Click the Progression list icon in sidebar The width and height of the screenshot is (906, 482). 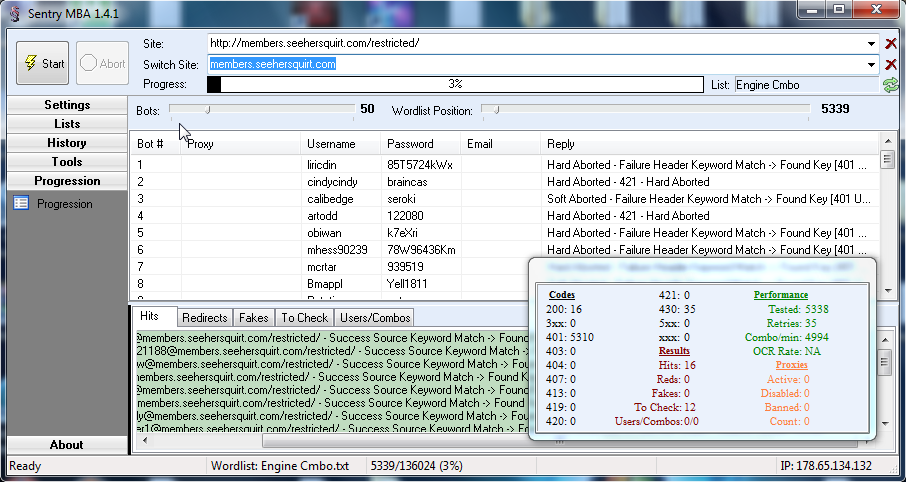pyautogui.click(x=21, y=204)
